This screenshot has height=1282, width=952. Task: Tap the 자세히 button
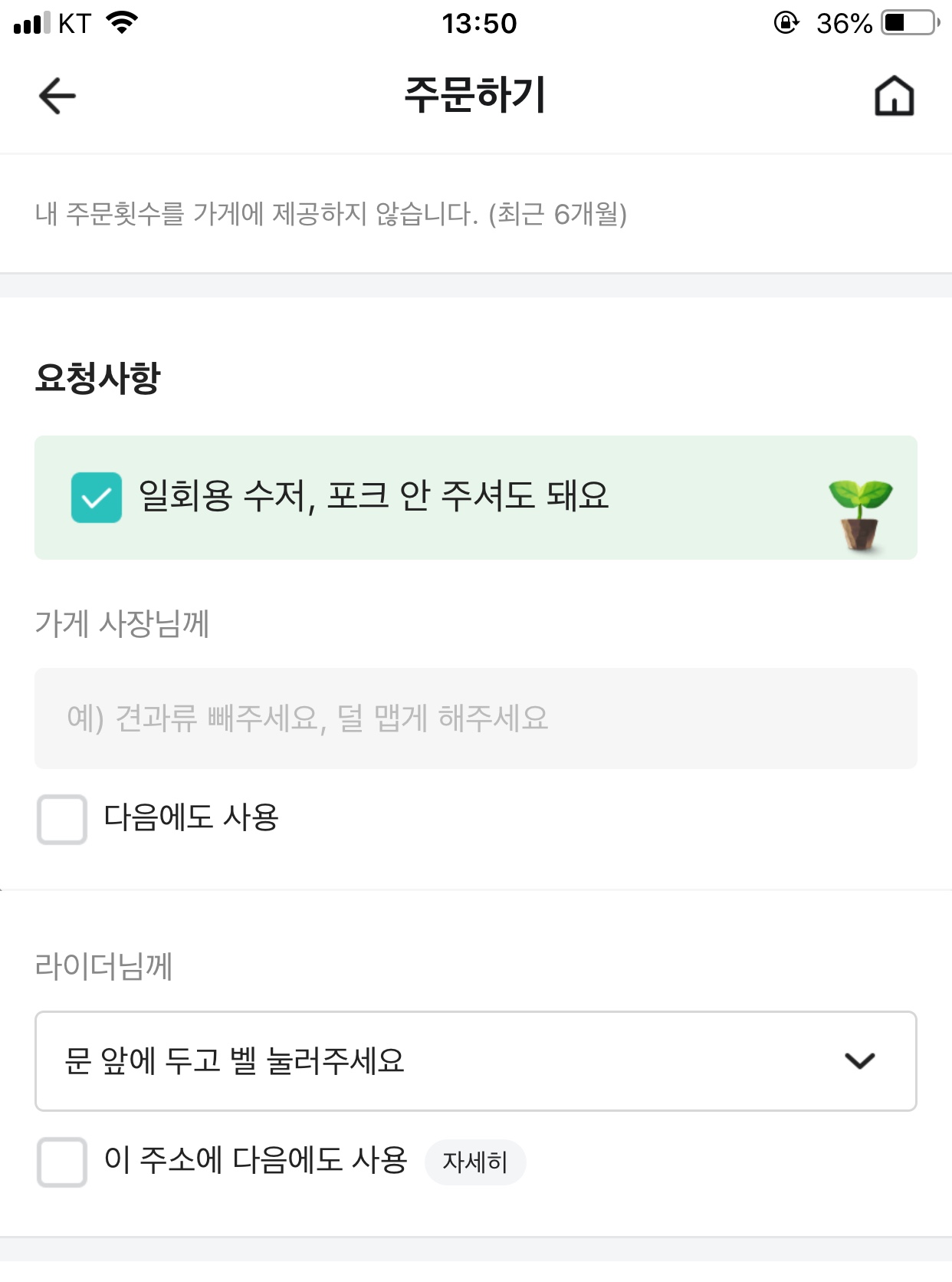point(475,1162)
